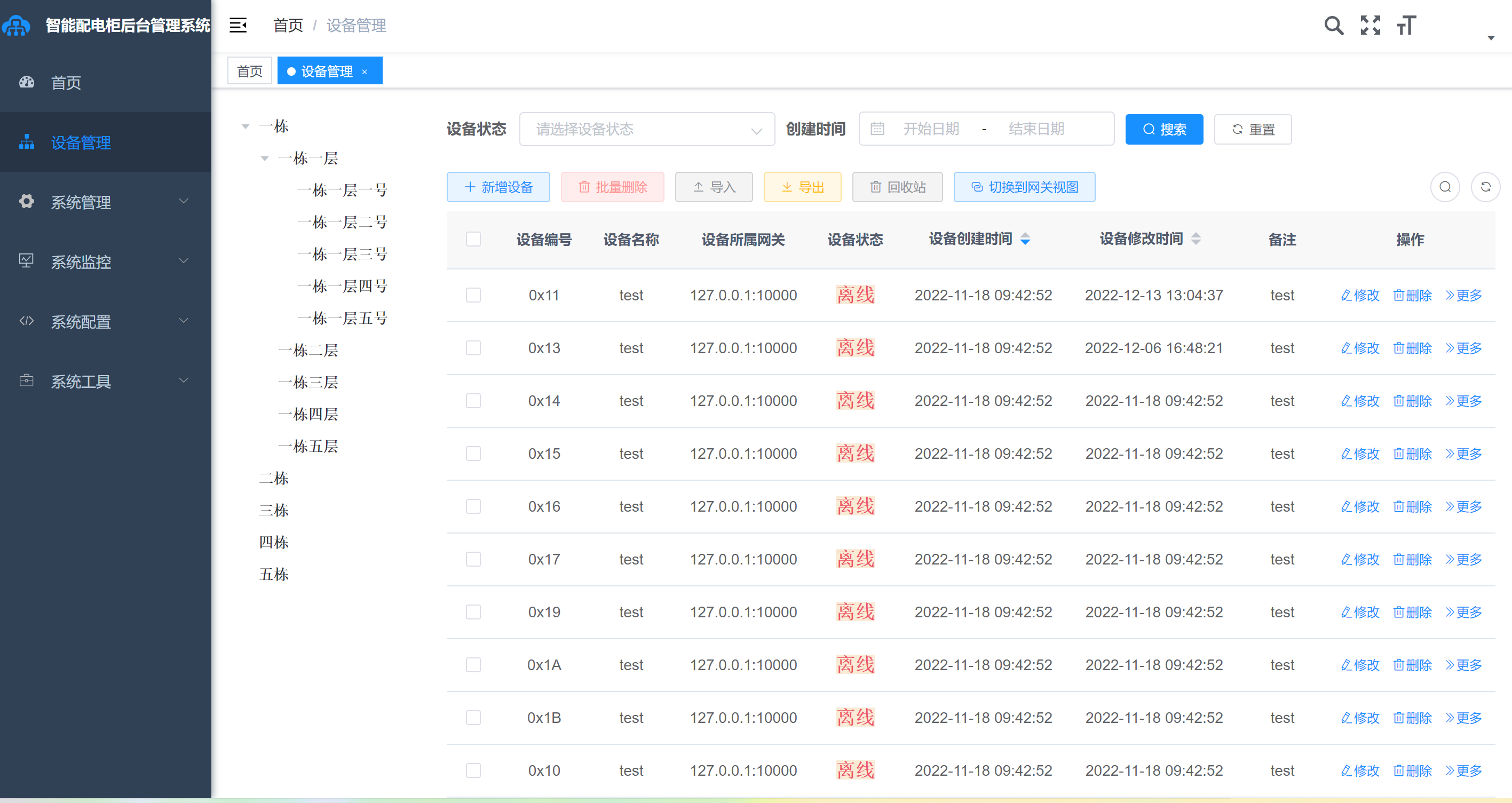Collapse the 一栋一层 tree node arrow
Image resolution: width=1512 pixels, height=803 pixels.
pos(265,158)
